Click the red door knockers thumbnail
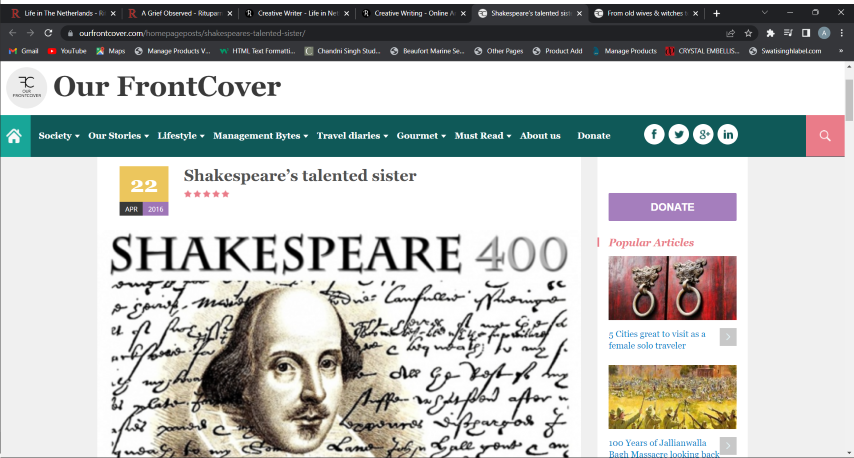The image size is (854, 458). pos(672,288)
